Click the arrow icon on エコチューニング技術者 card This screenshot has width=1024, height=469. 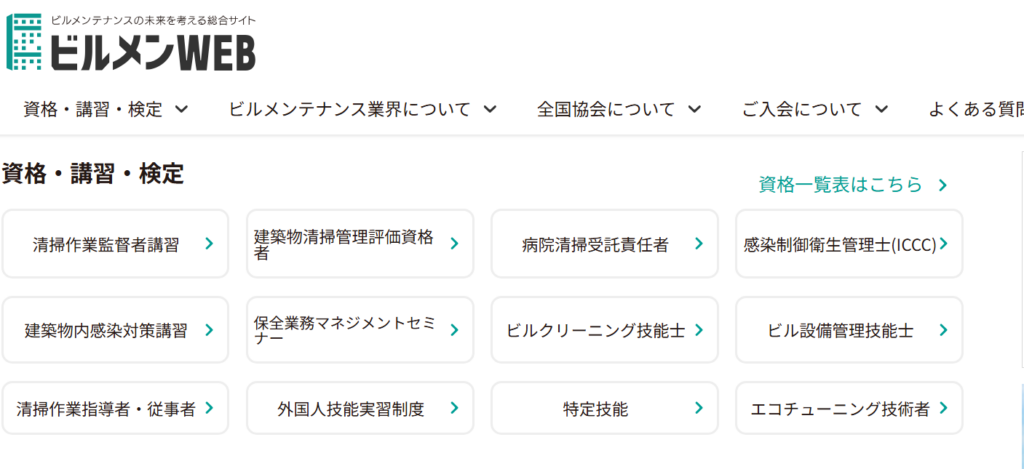943,408
